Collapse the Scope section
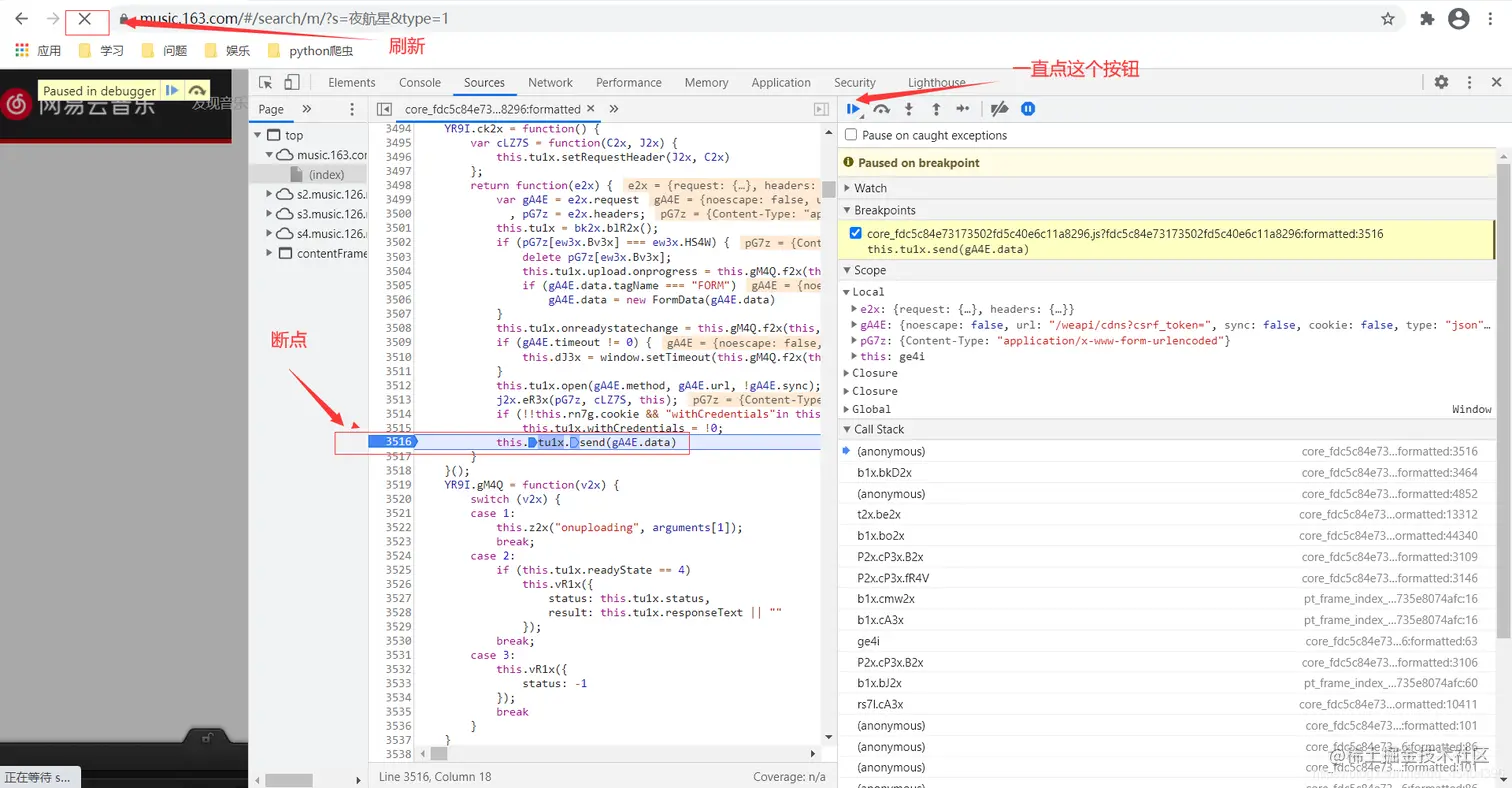This screenshot has width=1512, height=788. click(1169, 270)
